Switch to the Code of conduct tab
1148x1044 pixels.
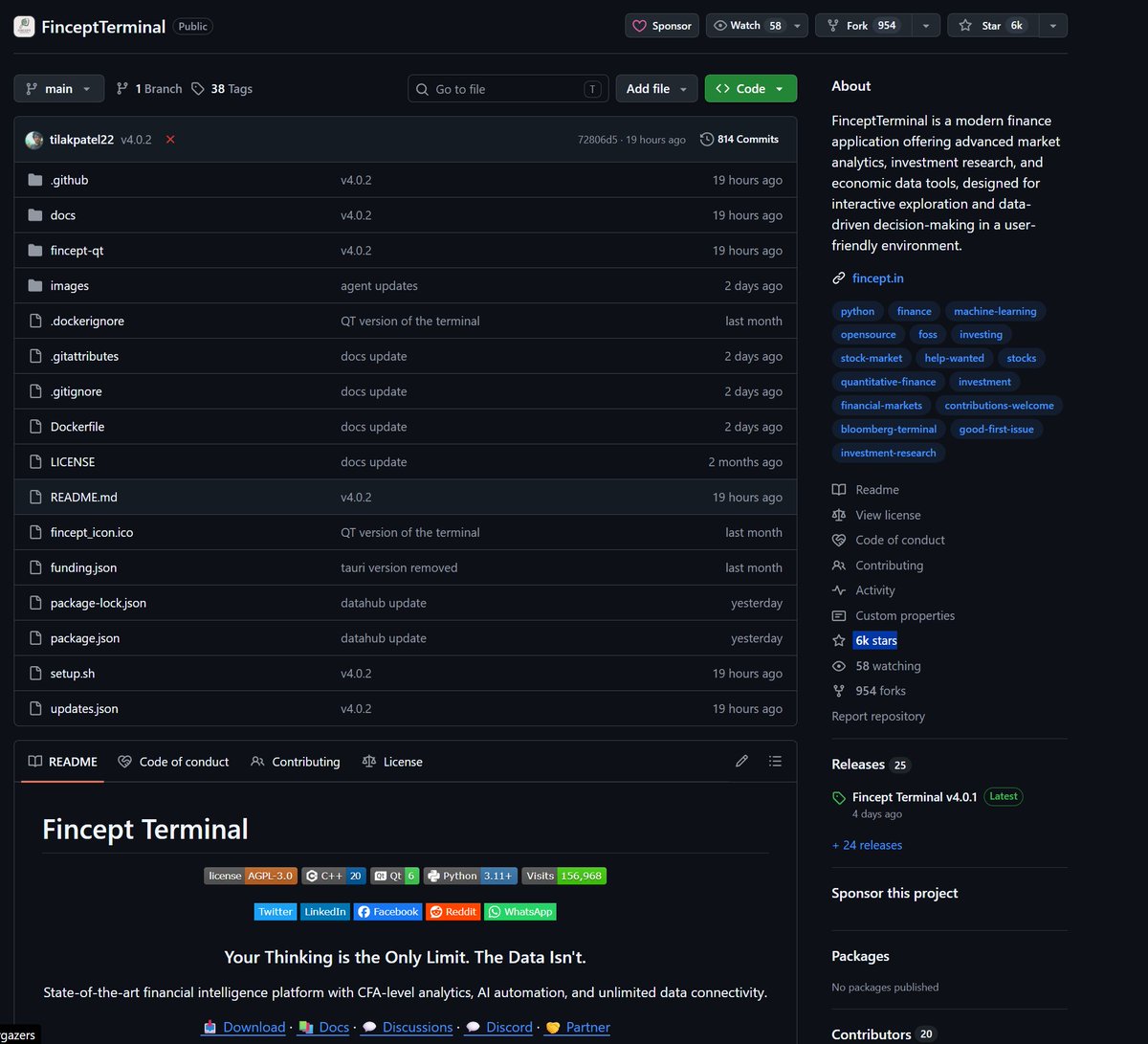(173, 762)
